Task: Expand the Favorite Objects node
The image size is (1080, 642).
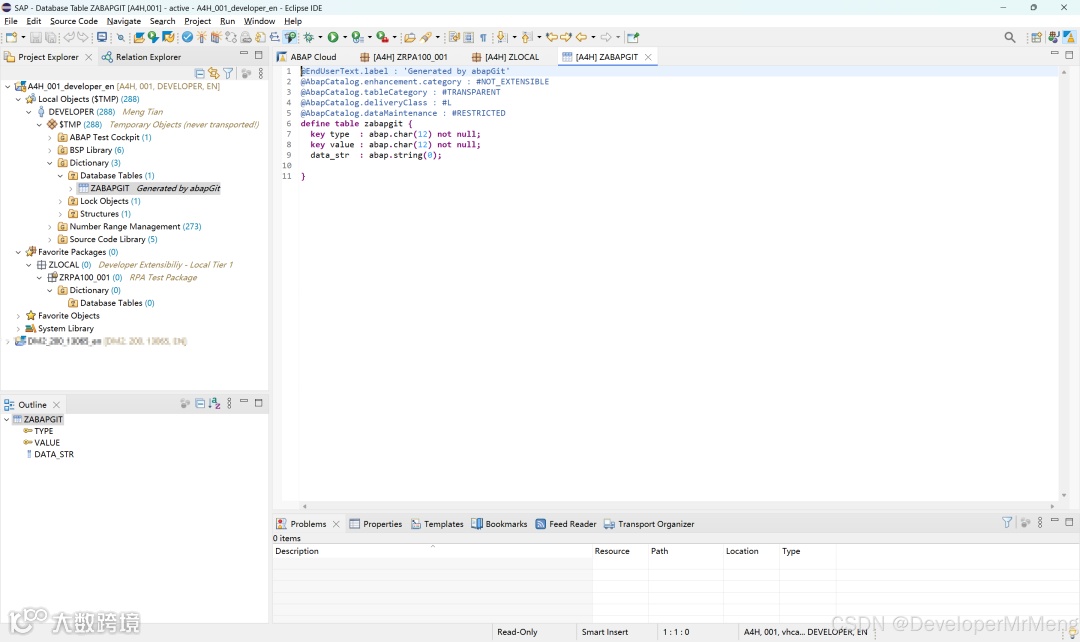Action: tap(19, 315)
